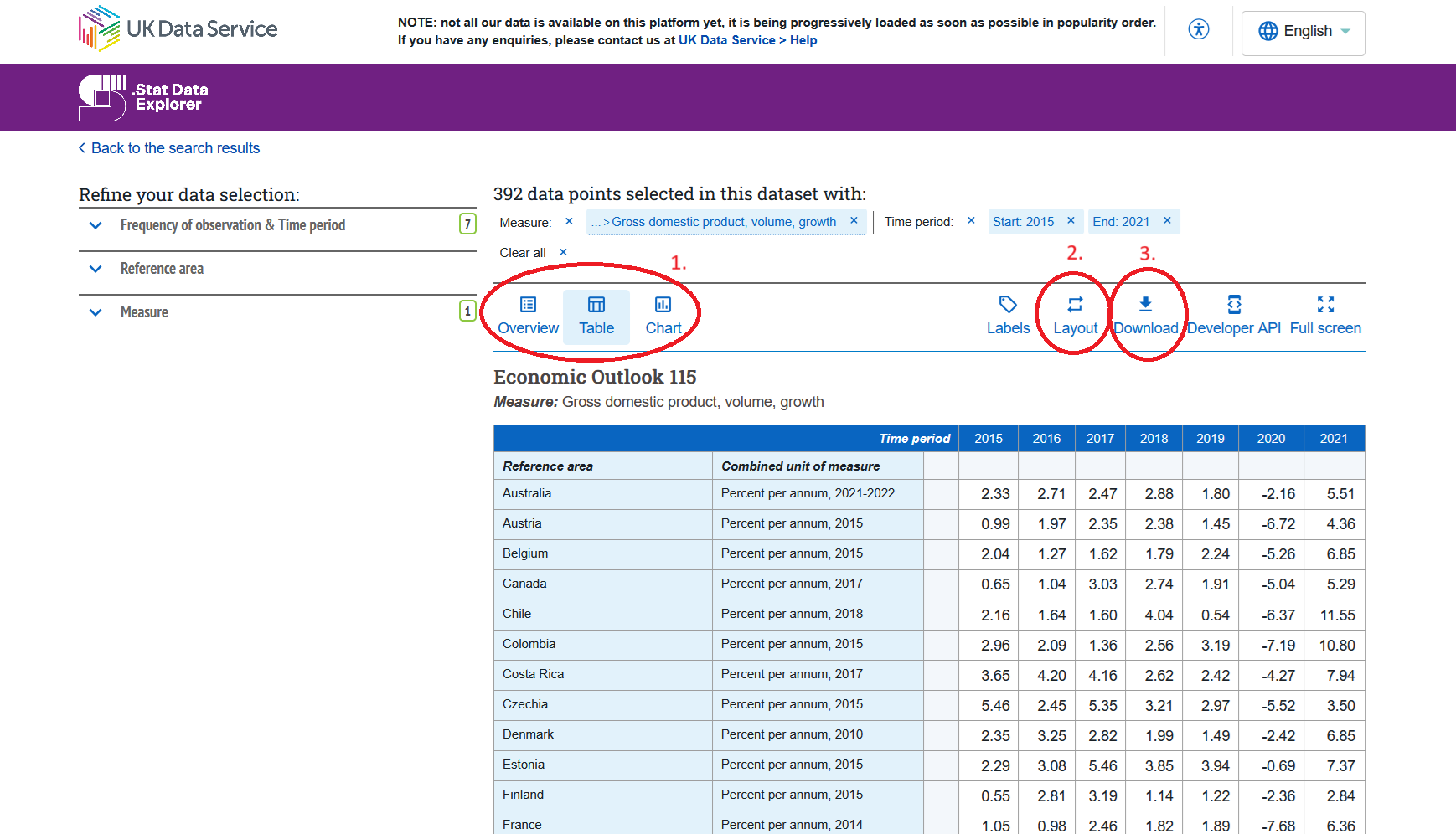Image resolution: width=1456 pixels, height=834 pixels.
Task: Click the Reference area column header
Action: (x=548, y=466)
